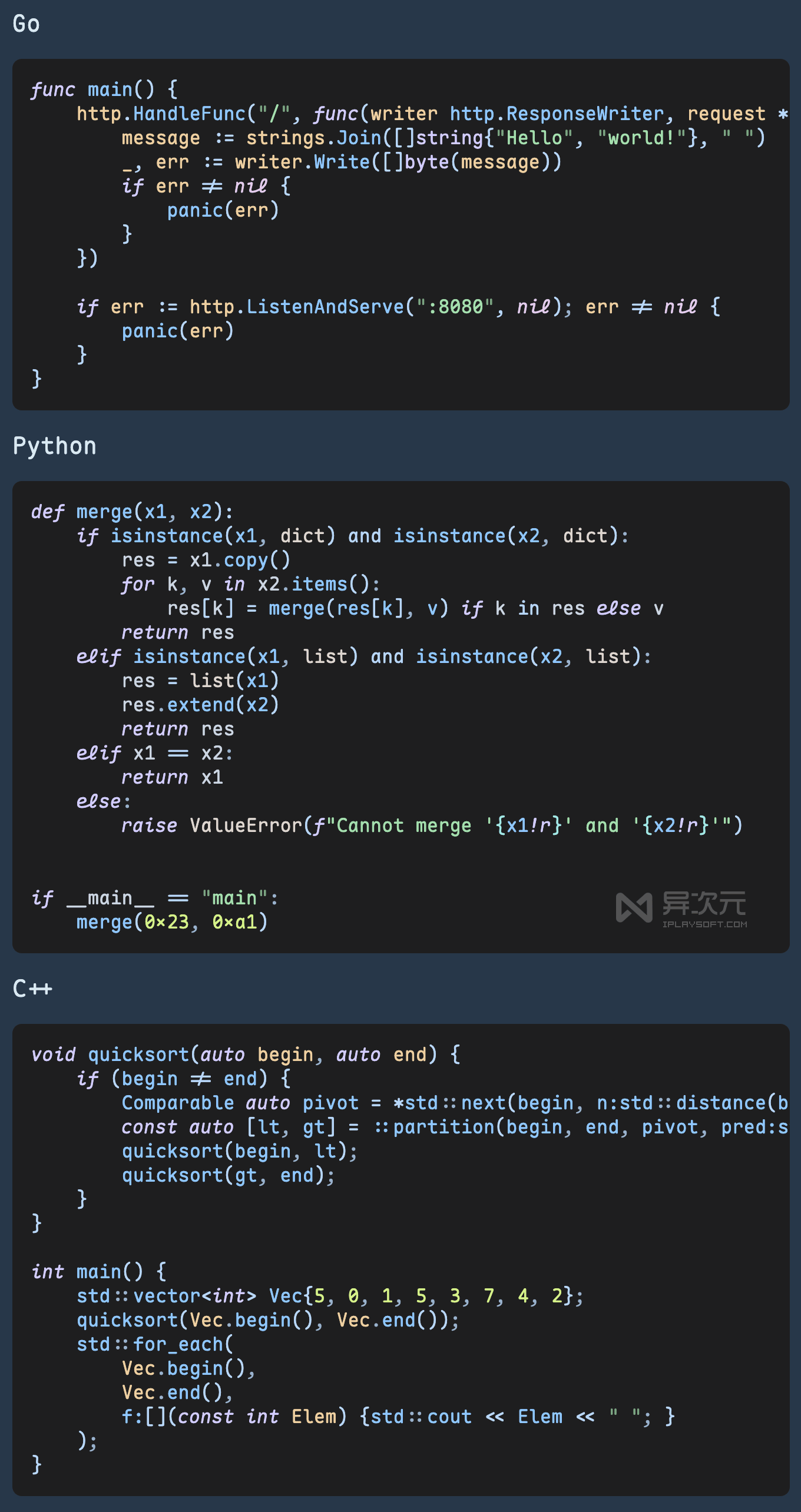Click std::cout in the lambda body
The width and height of the screenshot is (801, 1512).
point(421,1417)
